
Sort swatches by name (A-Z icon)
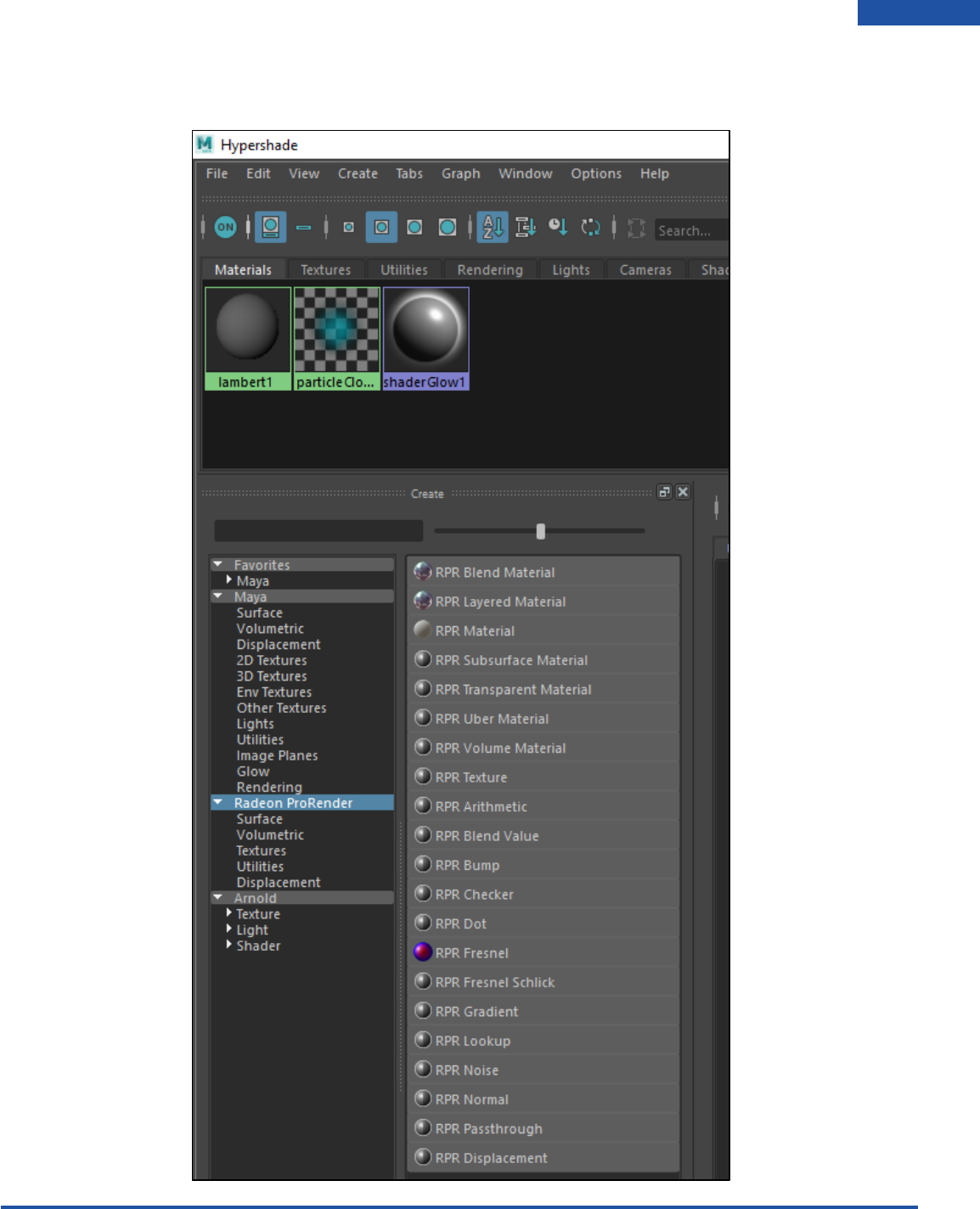(x=493, y=227)
